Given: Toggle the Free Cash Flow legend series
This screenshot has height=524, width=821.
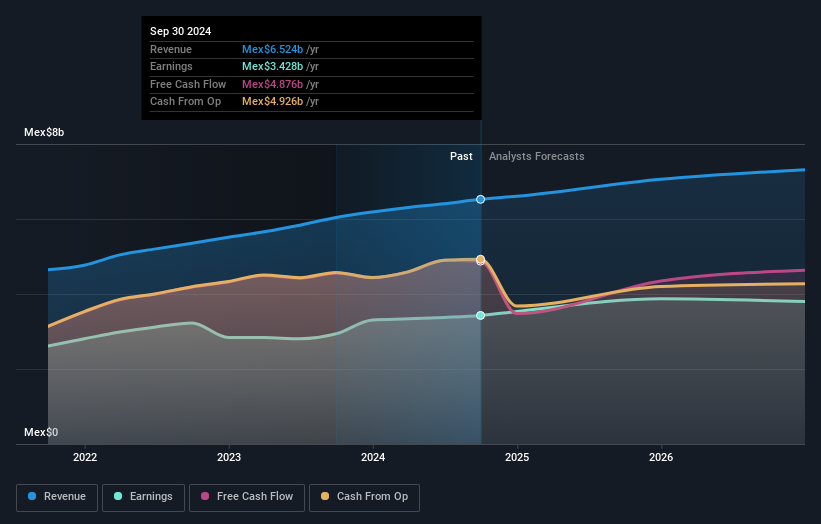Looking at the screenshot, I should click(247, 497).
